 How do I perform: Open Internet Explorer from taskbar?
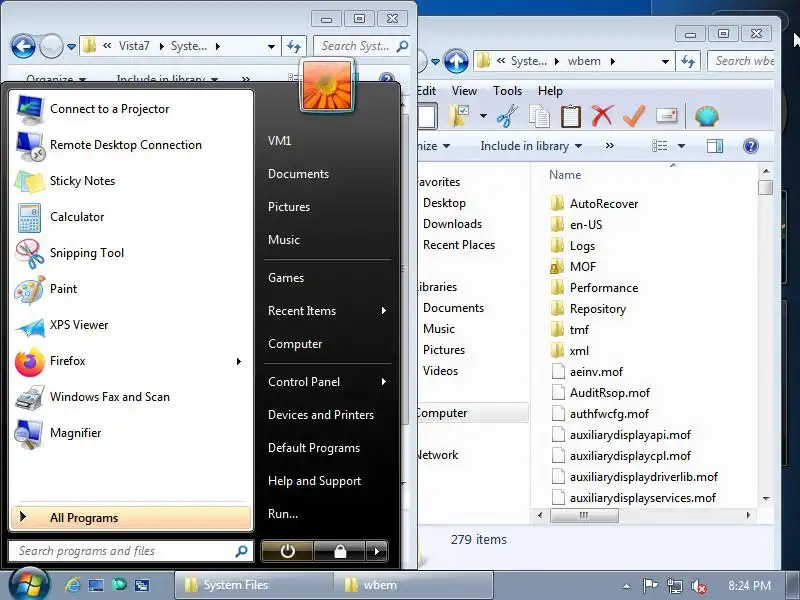(72, 585)
